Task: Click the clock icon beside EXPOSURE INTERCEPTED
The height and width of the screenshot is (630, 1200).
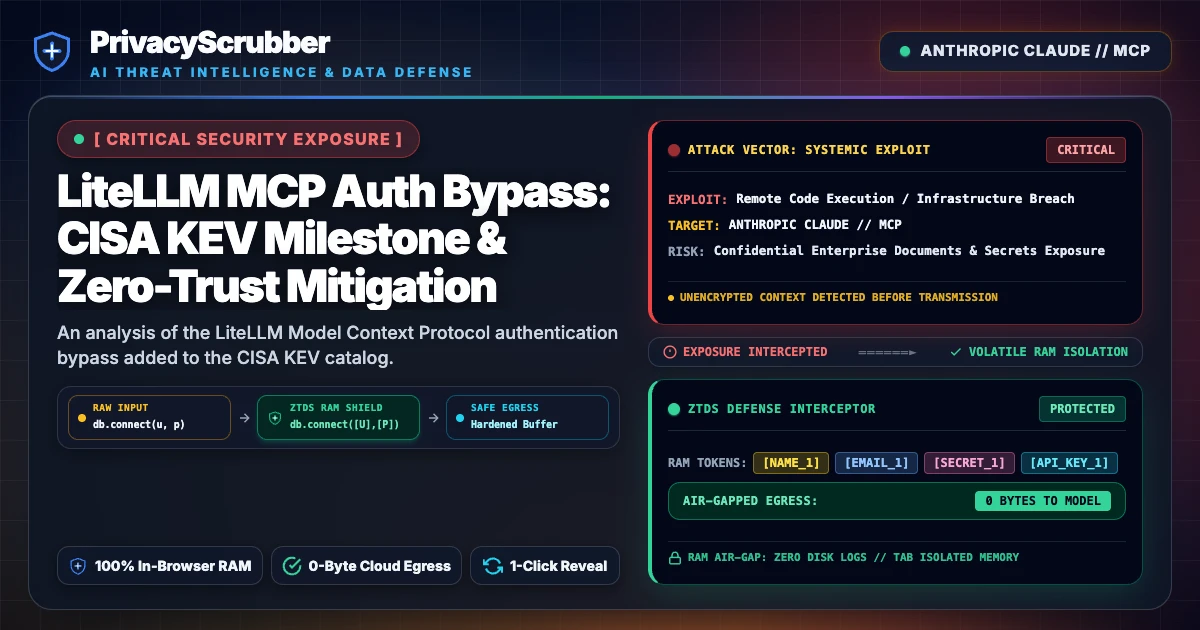Action: click(670, 352)
